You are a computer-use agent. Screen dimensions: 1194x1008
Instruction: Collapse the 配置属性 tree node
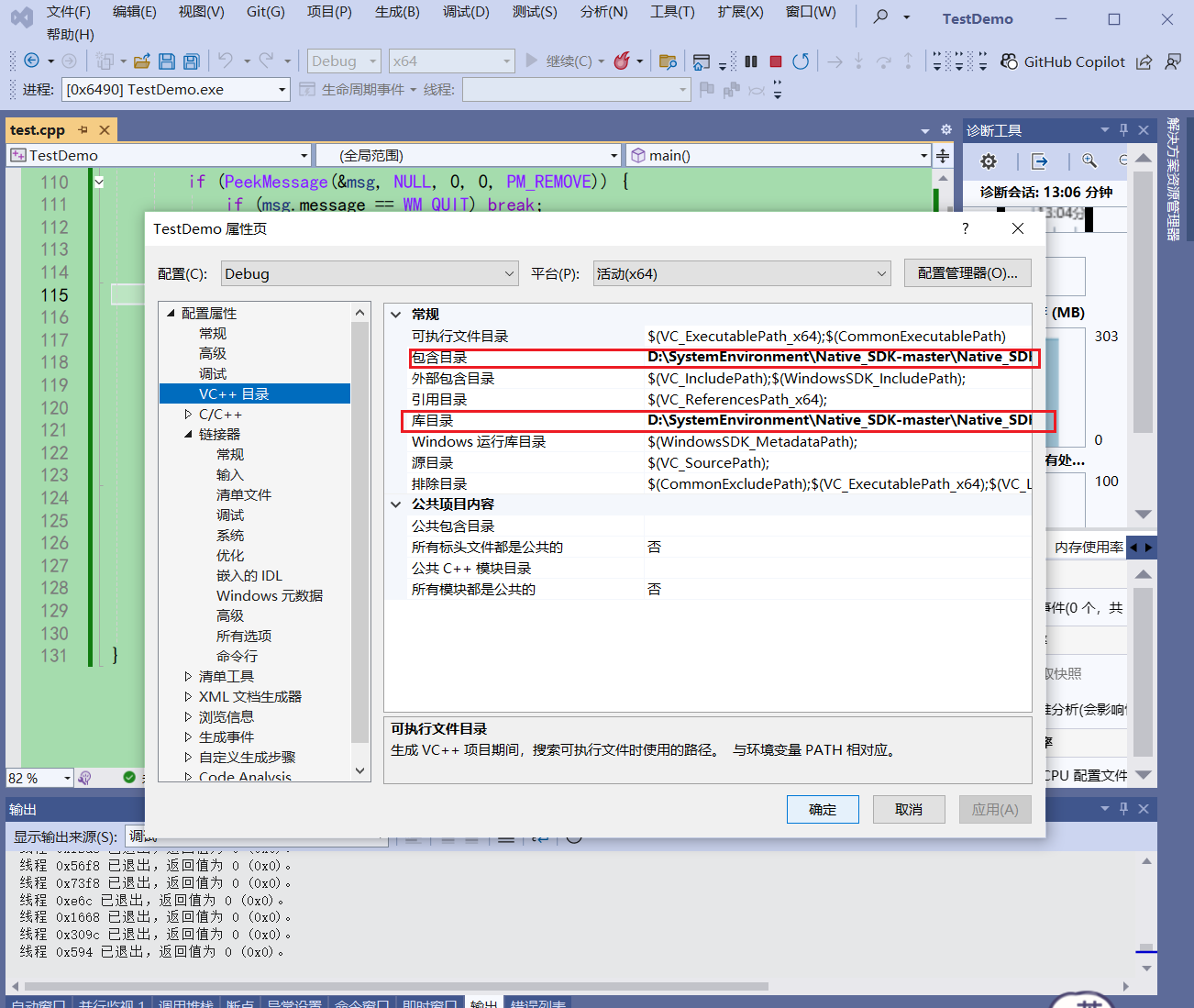coord(171,314)
